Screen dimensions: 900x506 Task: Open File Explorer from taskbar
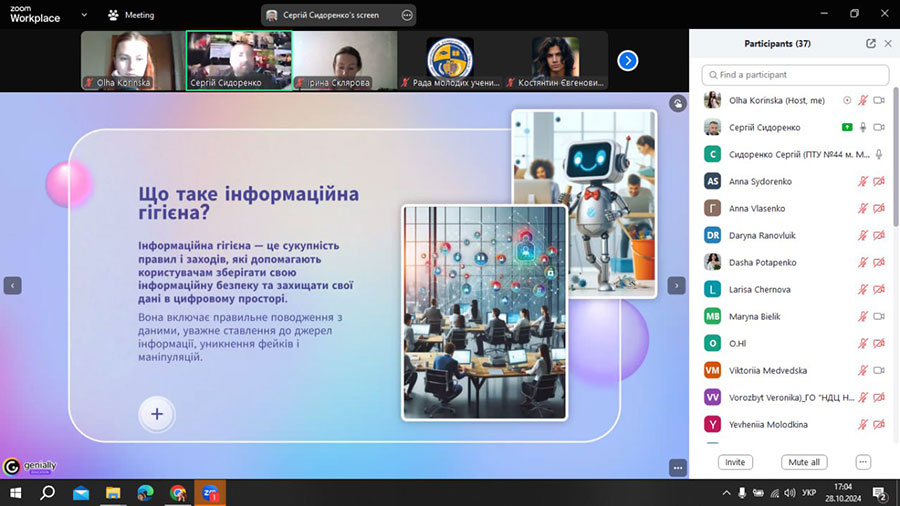(x=113, y=493)
